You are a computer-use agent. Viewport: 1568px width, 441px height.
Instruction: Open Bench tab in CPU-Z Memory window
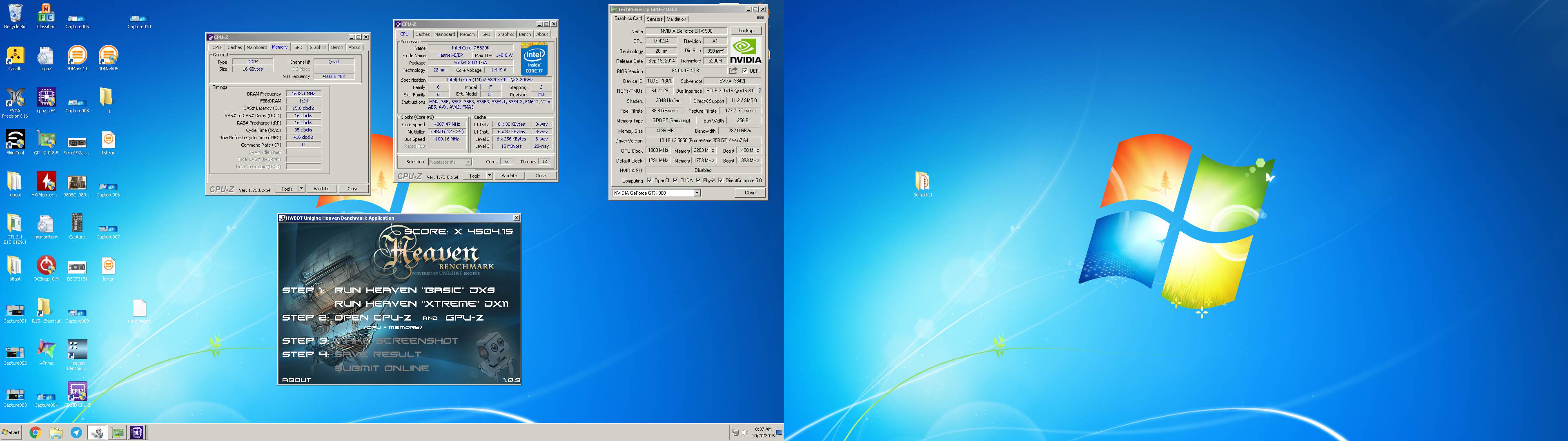coord(336,47)
